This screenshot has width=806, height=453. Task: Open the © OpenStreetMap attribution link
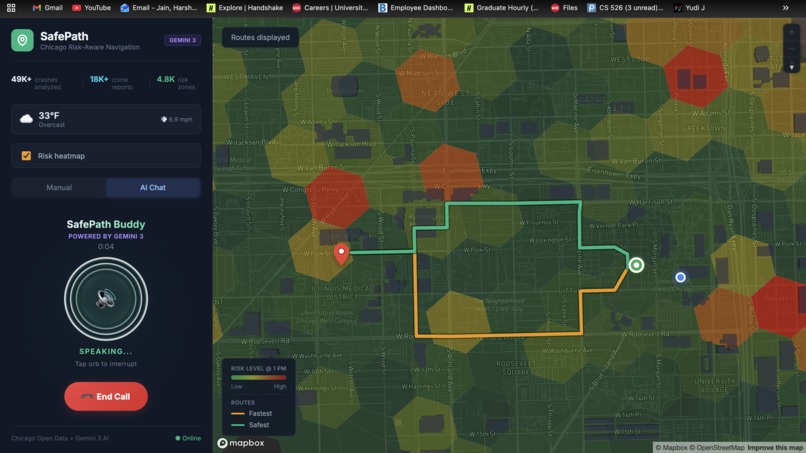717,448
